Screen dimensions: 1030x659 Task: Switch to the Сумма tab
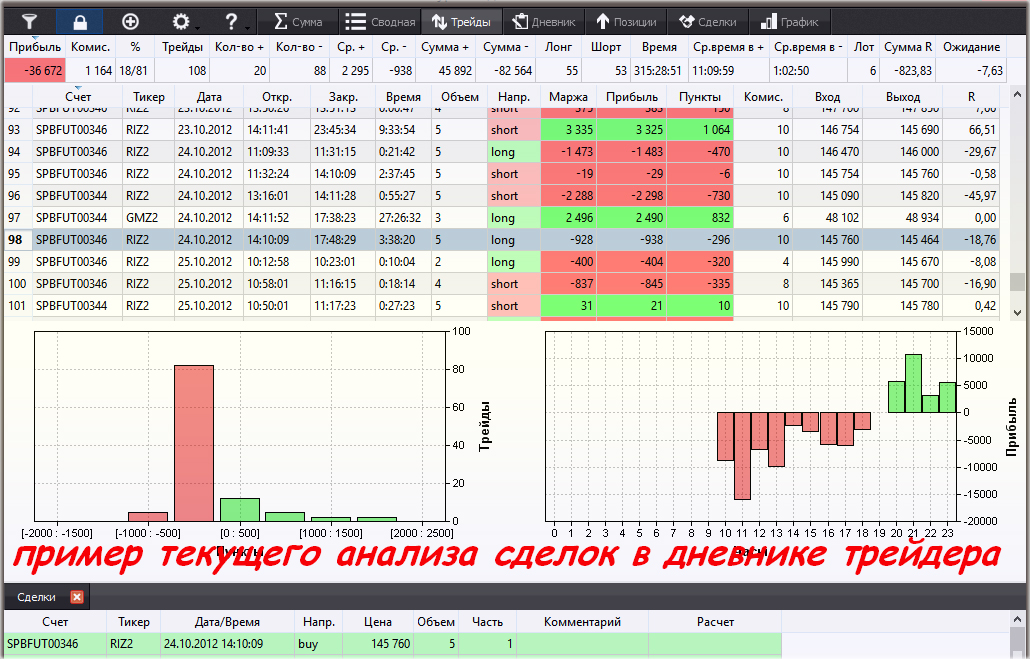coord(298,21)
